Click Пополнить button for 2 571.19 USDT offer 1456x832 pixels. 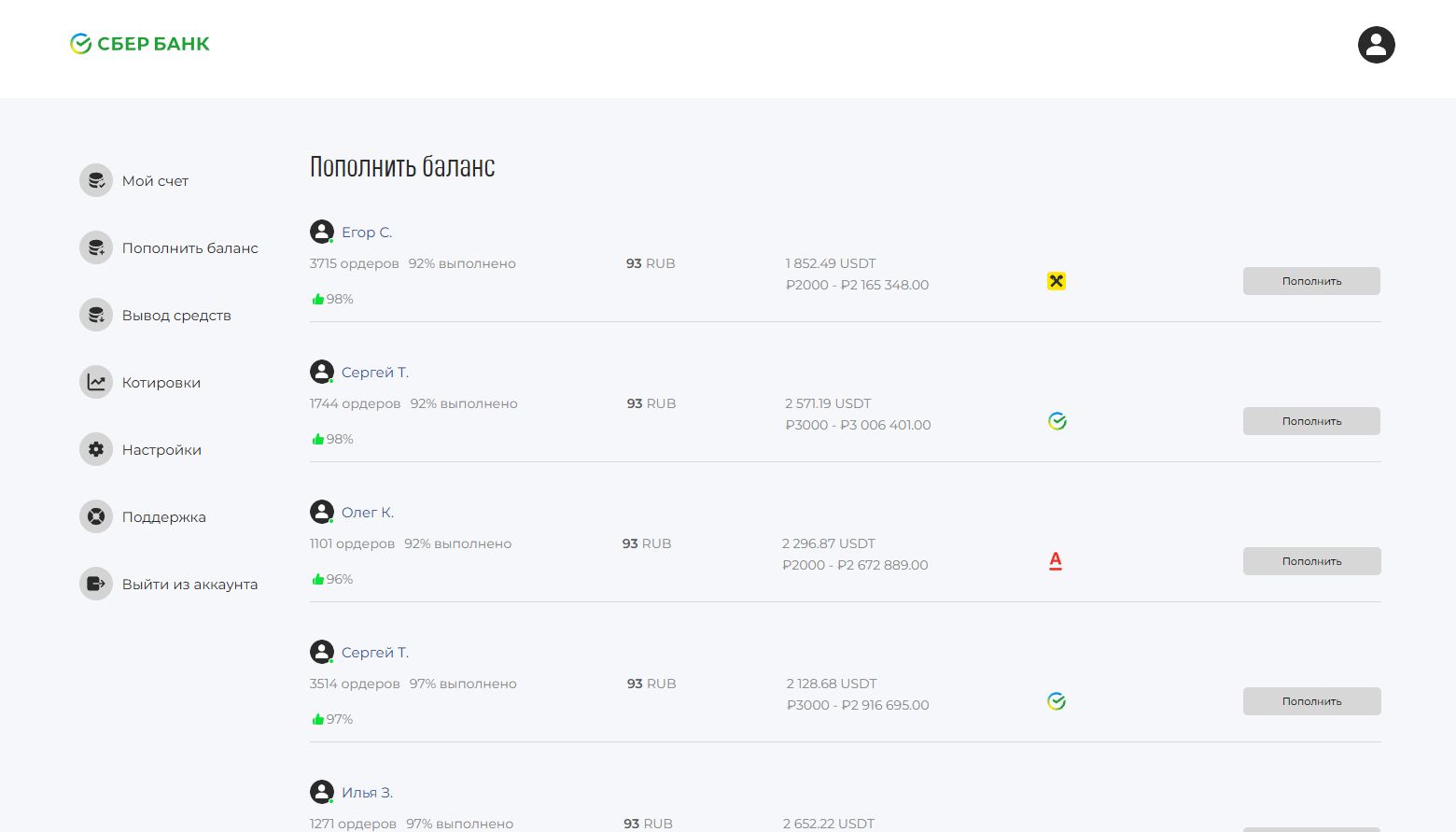point(1311,421)
